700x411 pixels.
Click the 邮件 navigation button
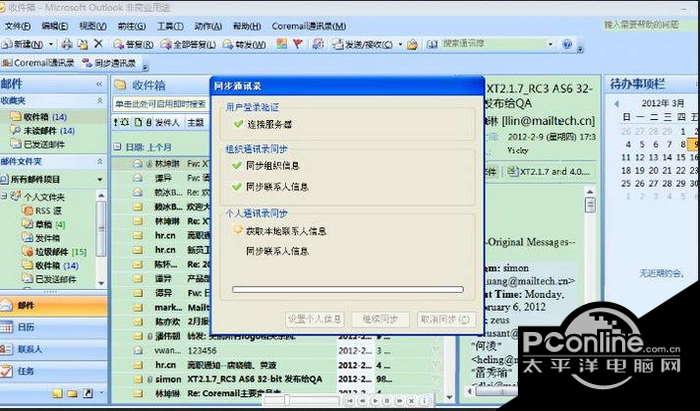pyautogui.click(x=53, y=306)
